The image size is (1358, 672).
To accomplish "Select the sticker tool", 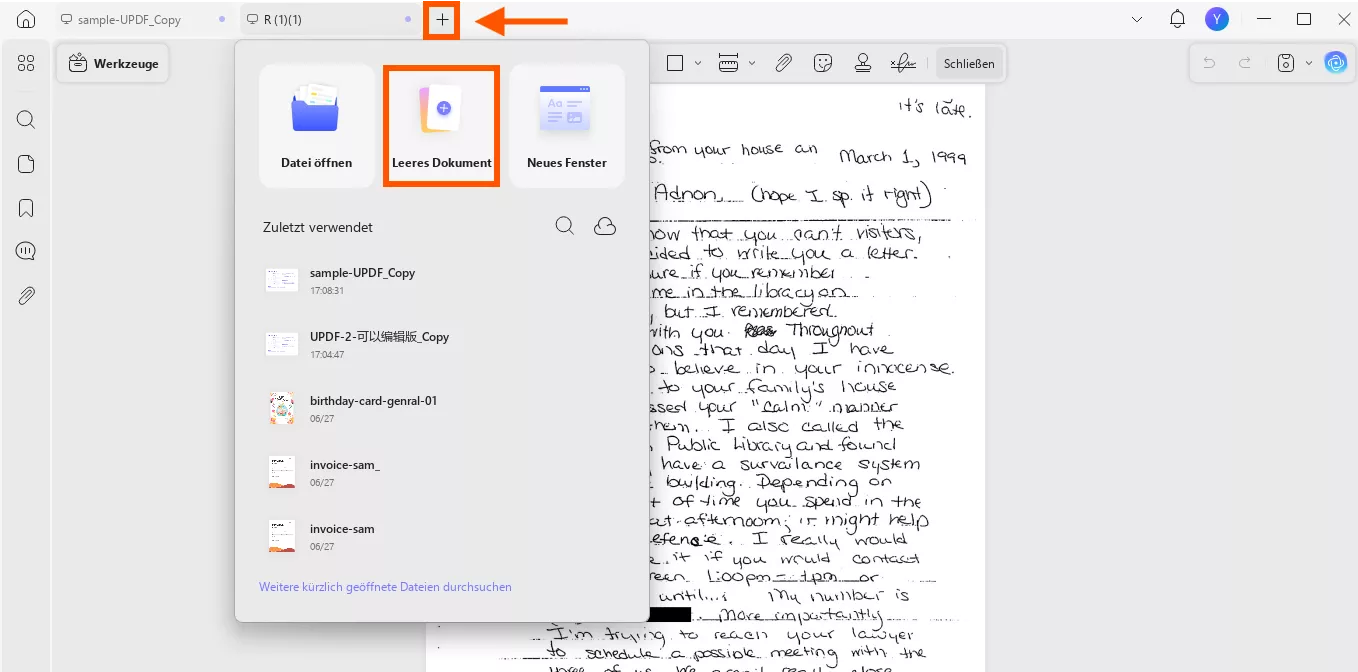I will (823, 63).
